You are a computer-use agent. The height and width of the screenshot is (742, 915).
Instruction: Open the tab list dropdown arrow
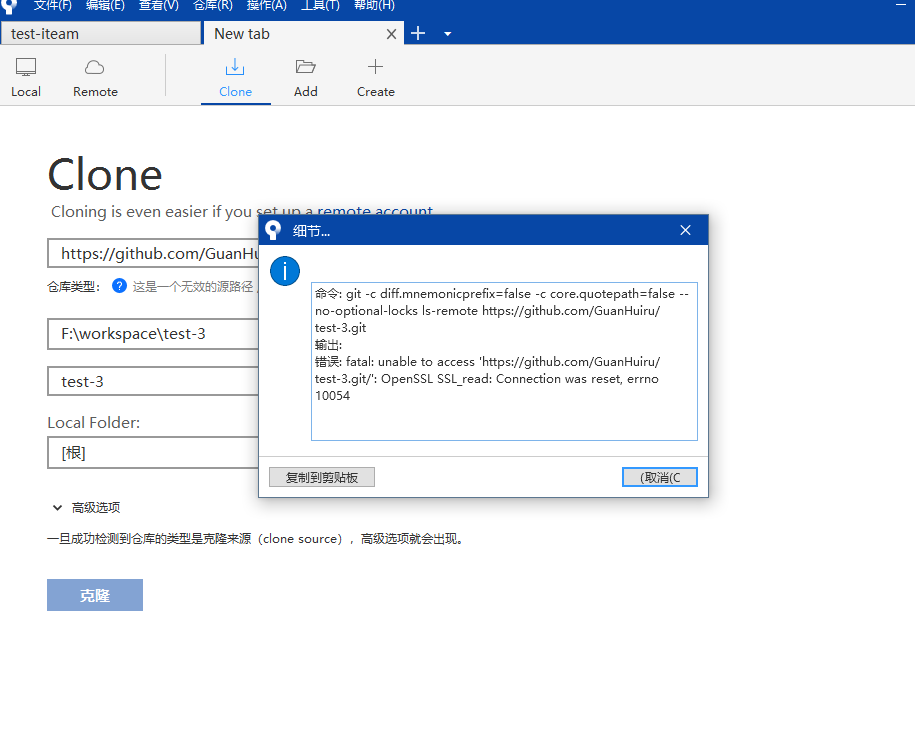448,34
